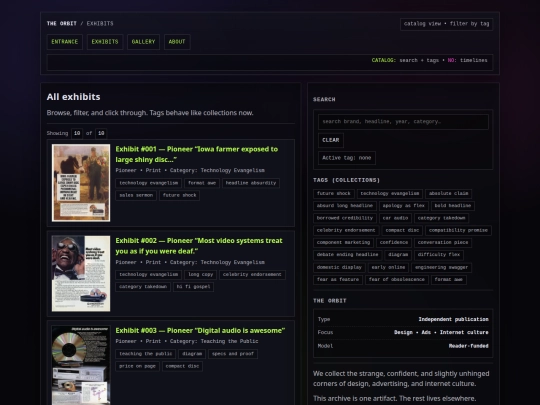The width and height of the screenshot is (540, 405).
Task: Select 'technology evangelism' tag under Exhibit #002
Action: point(148,274)
